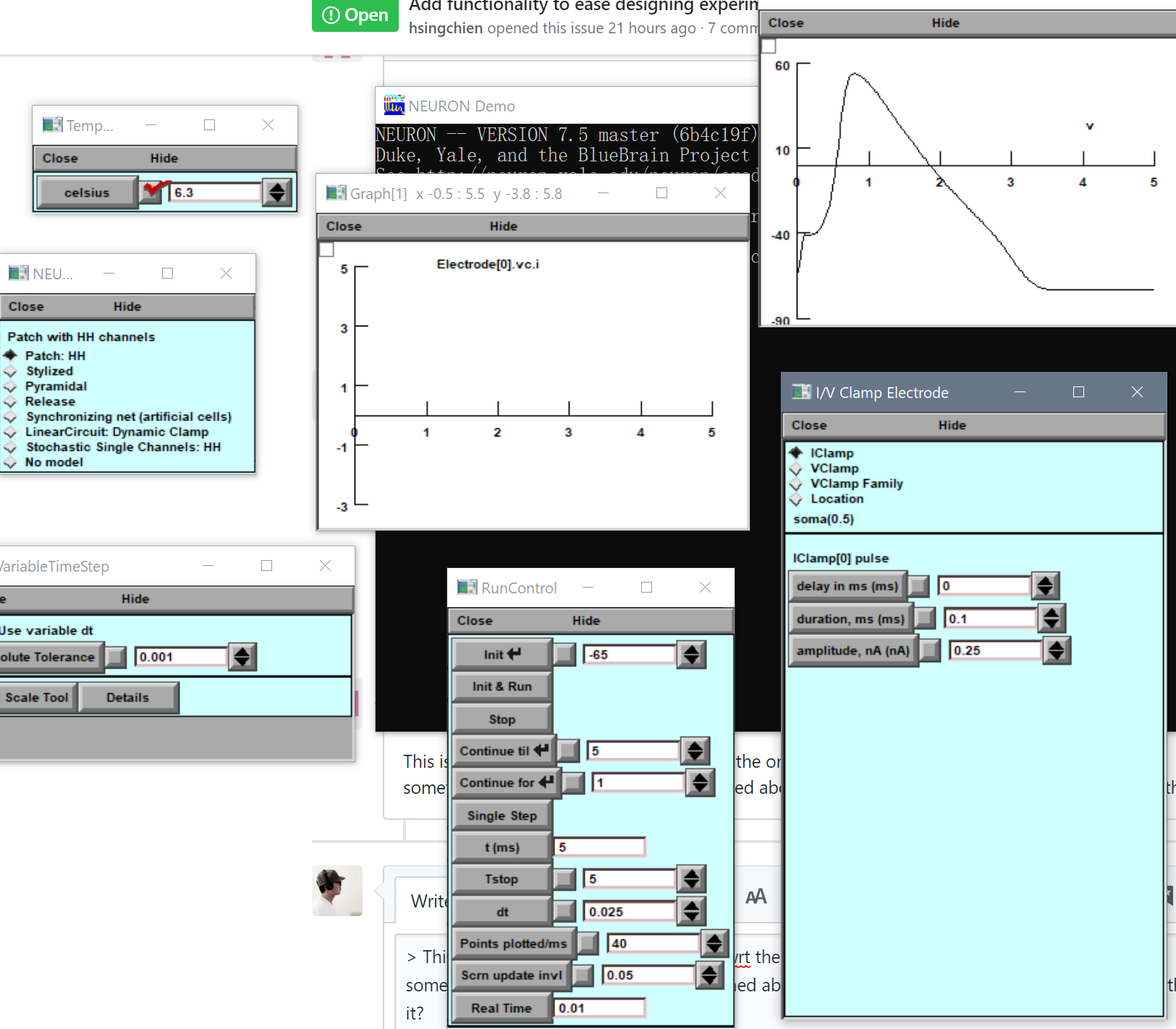Click the NEU demo chooser window icon
This screenshot has width=1176, height=1029.
[x=18, y=274]
